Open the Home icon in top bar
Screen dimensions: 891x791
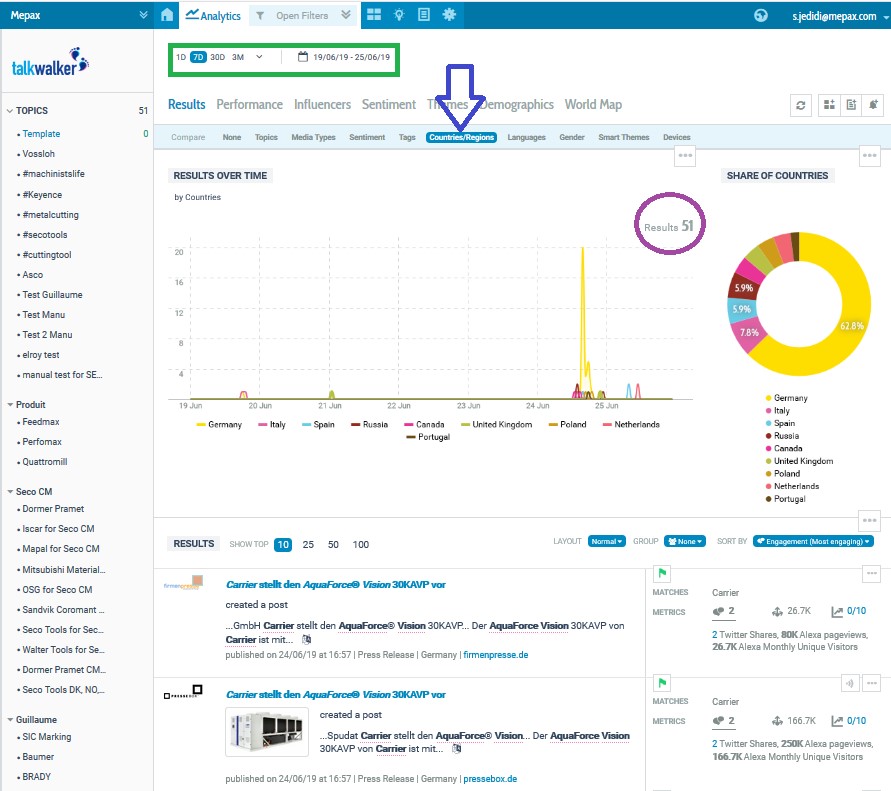(x=167, y=15)
